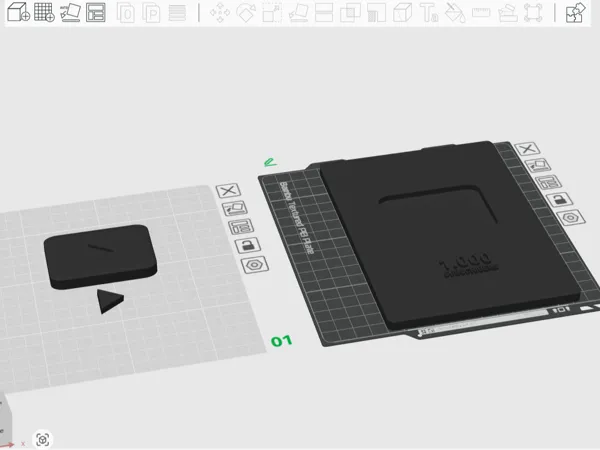Select the Rotate tool
Screen dimensions: 600x450
246,13
